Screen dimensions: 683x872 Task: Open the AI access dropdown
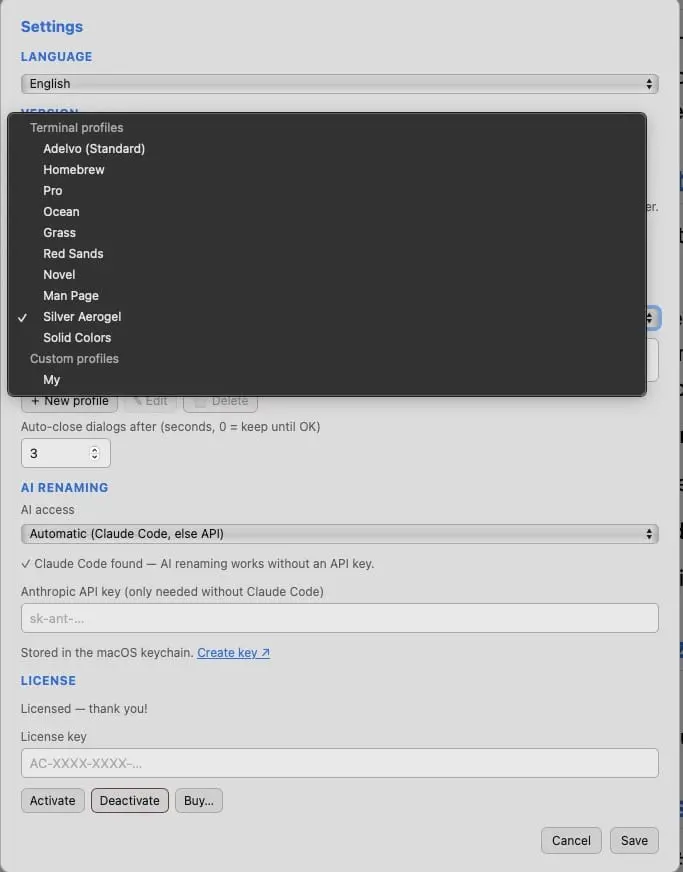click(339, 534)
